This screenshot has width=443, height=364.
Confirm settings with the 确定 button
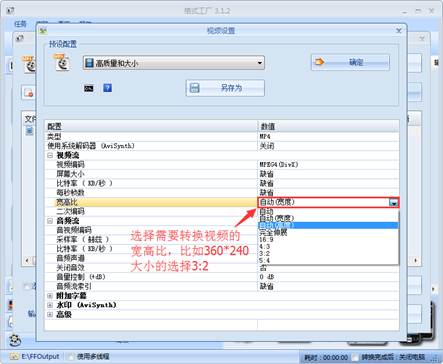click(350, 62)
